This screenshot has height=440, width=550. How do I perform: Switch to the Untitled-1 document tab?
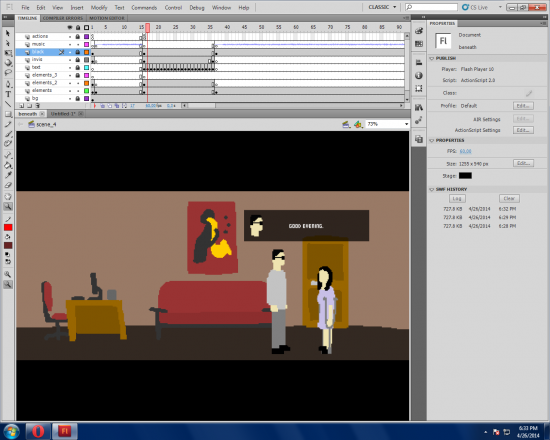click(x=66, y=114)
